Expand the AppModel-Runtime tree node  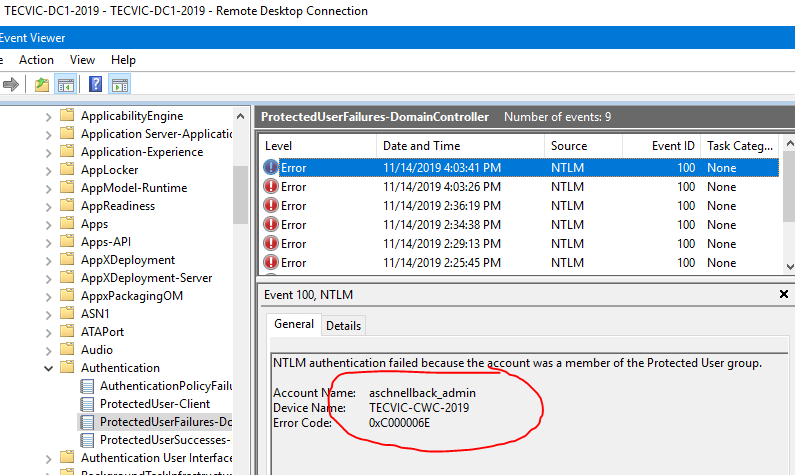(48, 189)
